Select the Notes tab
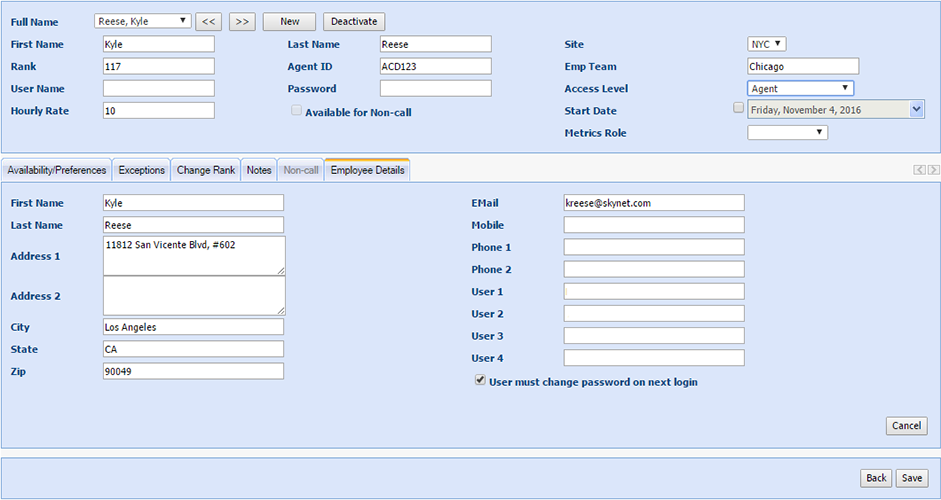 click(259, 170)
